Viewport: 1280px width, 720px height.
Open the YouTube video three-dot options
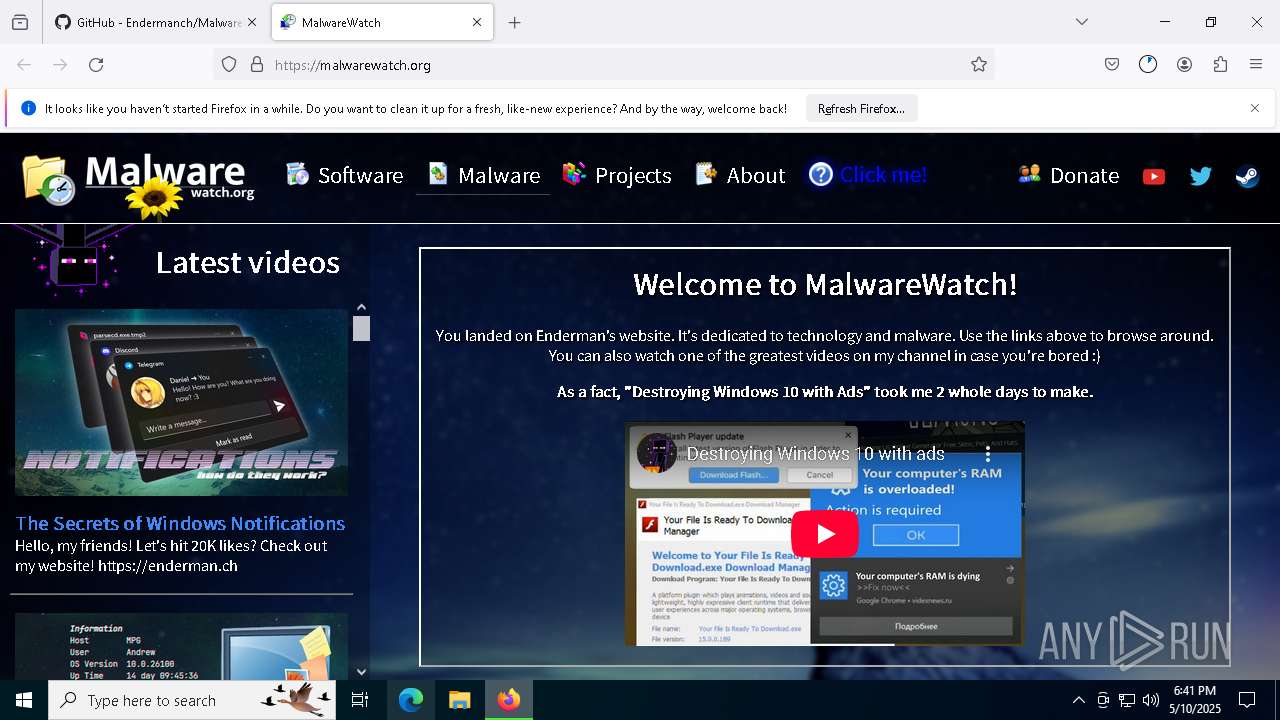[988, 454]
